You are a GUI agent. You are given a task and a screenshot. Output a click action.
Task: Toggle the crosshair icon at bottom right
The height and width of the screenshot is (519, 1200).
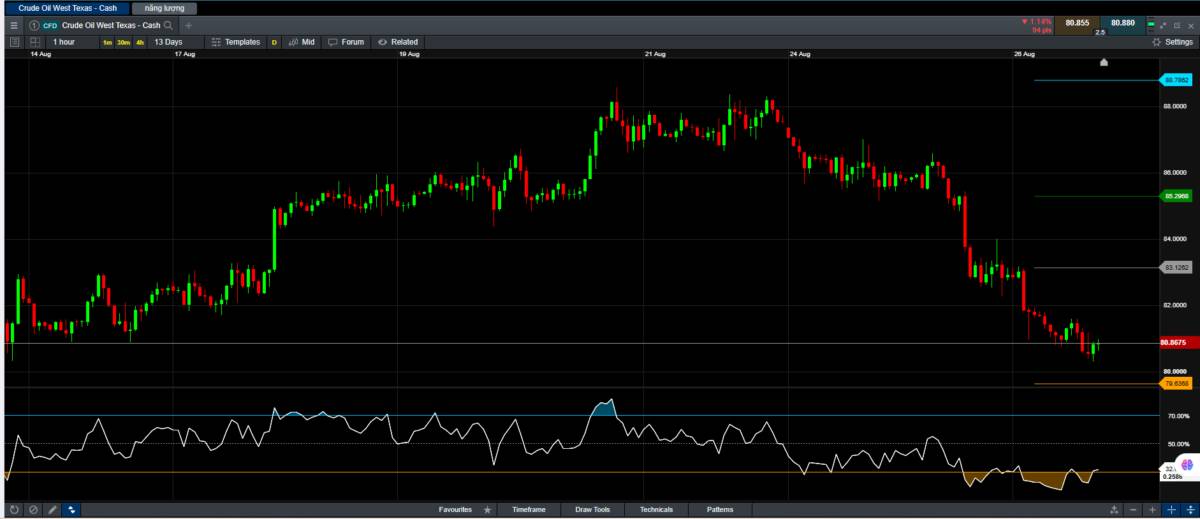pos(1171,510)
